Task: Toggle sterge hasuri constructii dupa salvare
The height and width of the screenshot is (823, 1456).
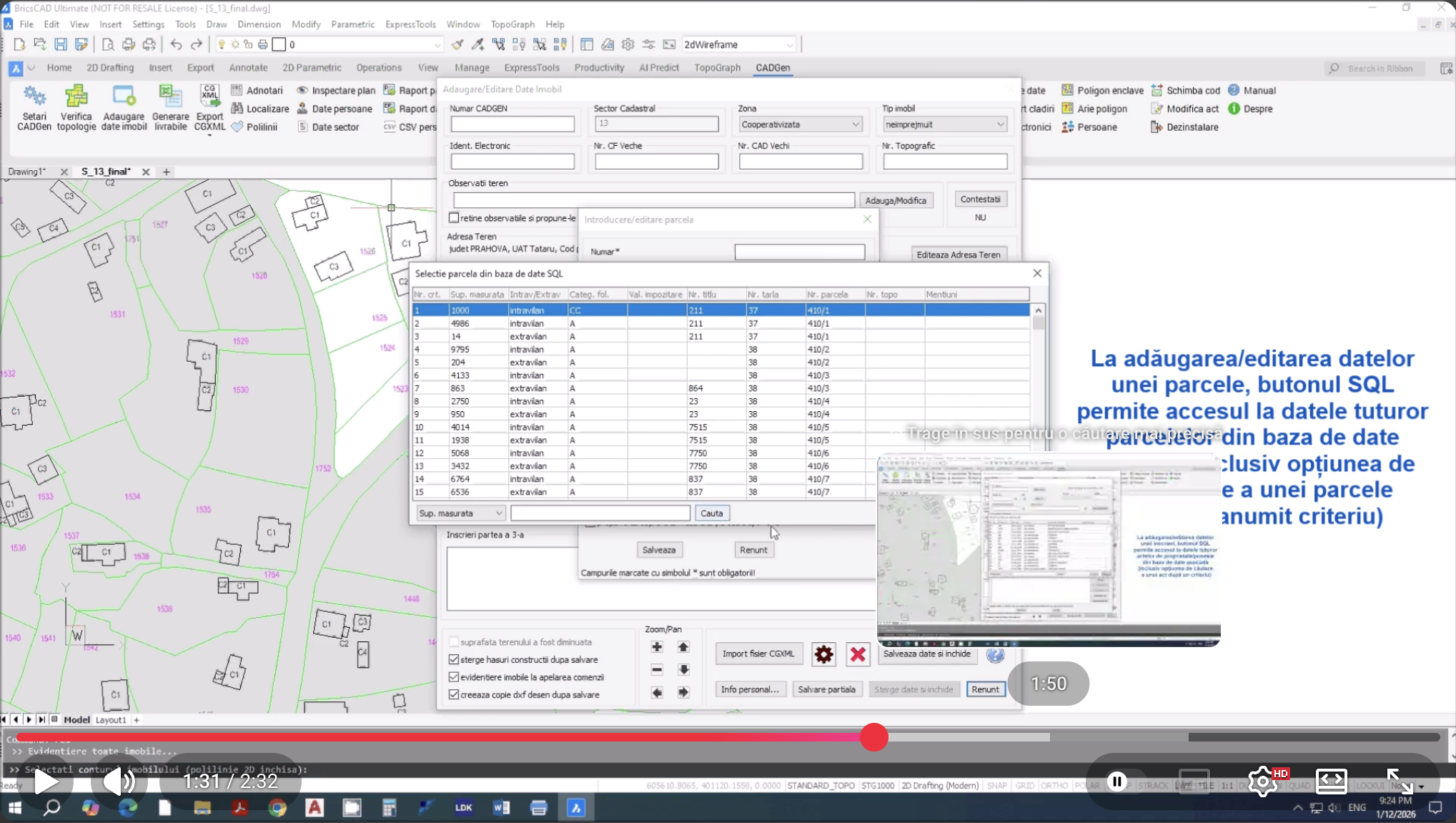Action: 454,659
